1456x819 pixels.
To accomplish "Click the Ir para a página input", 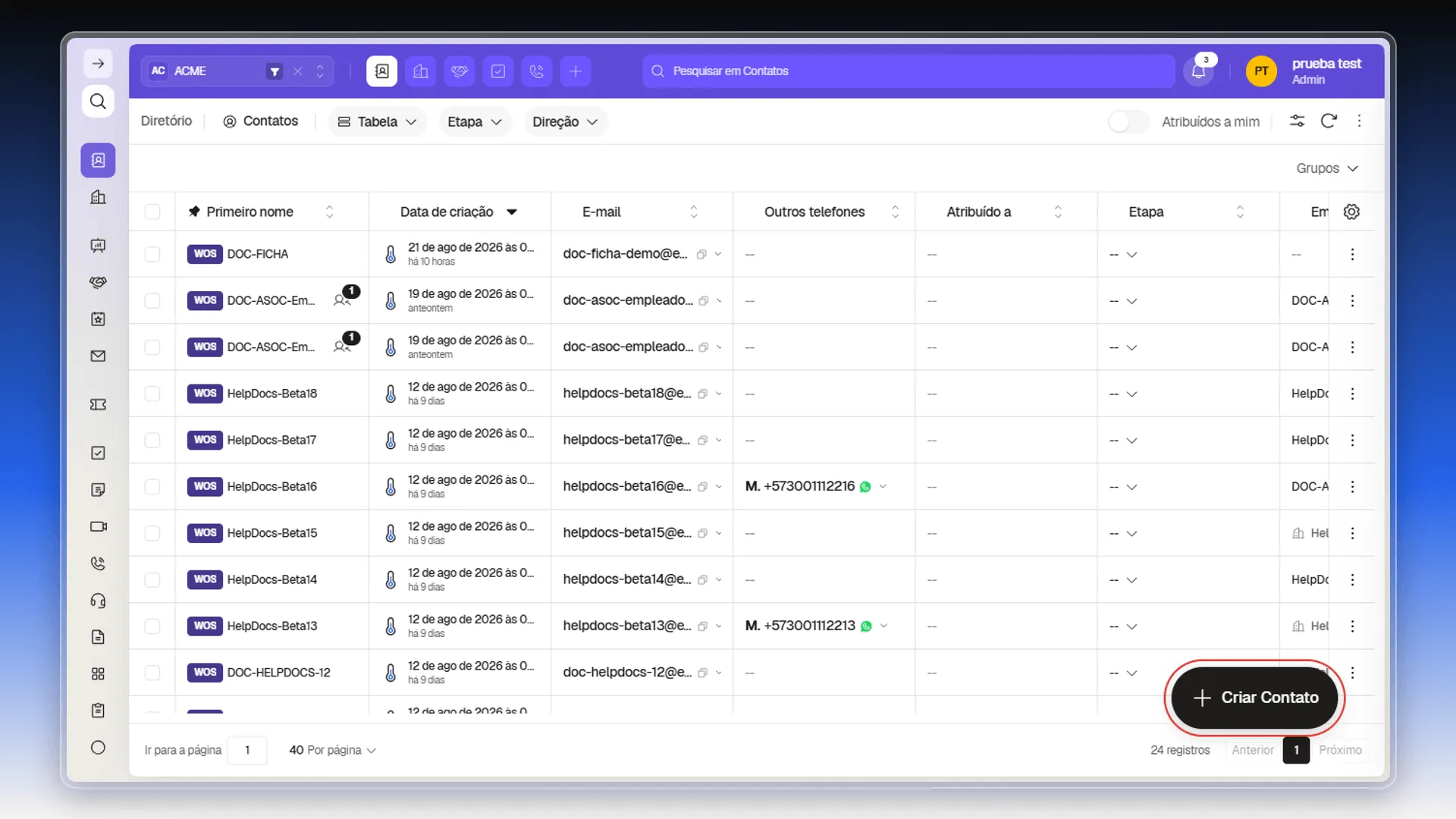I will click(x=247, y=750).
